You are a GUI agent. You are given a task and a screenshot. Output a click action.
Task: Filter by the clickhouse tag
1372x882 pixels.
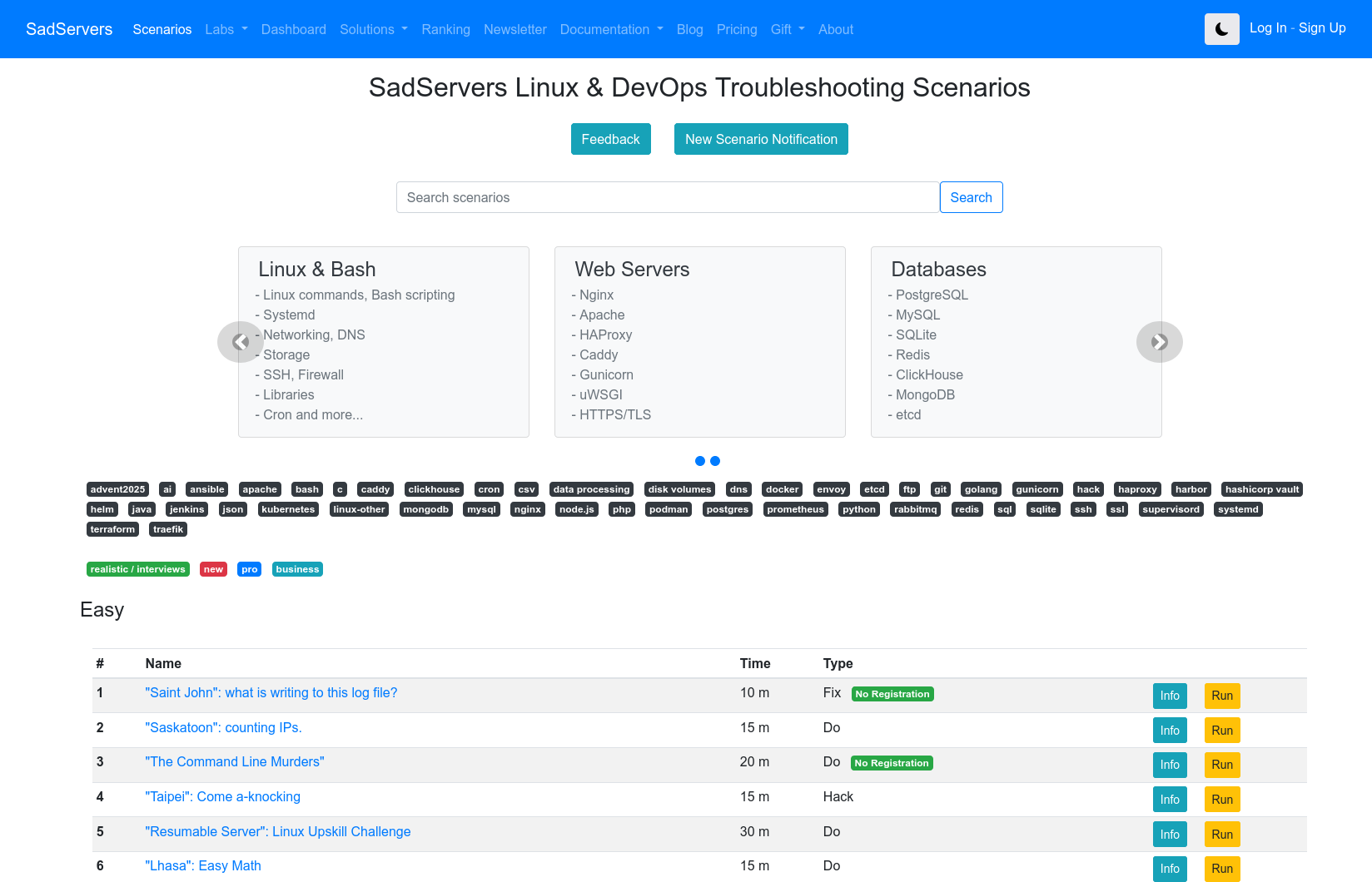[434, 489]
